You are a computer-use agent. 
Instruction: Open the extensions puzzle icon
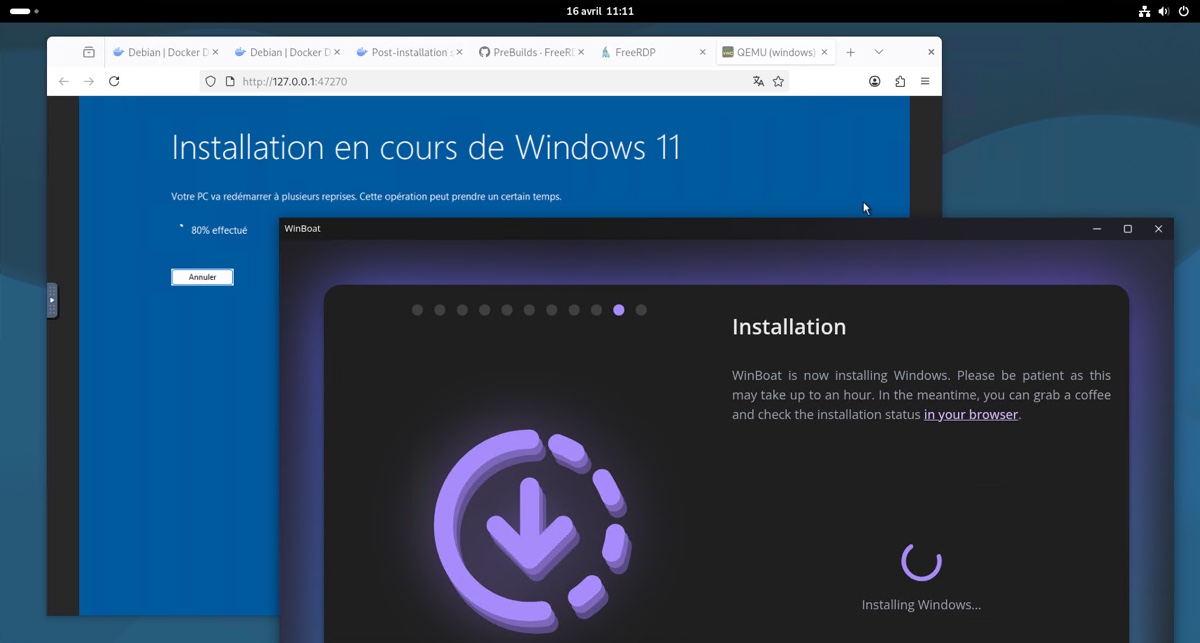point(900,81)
